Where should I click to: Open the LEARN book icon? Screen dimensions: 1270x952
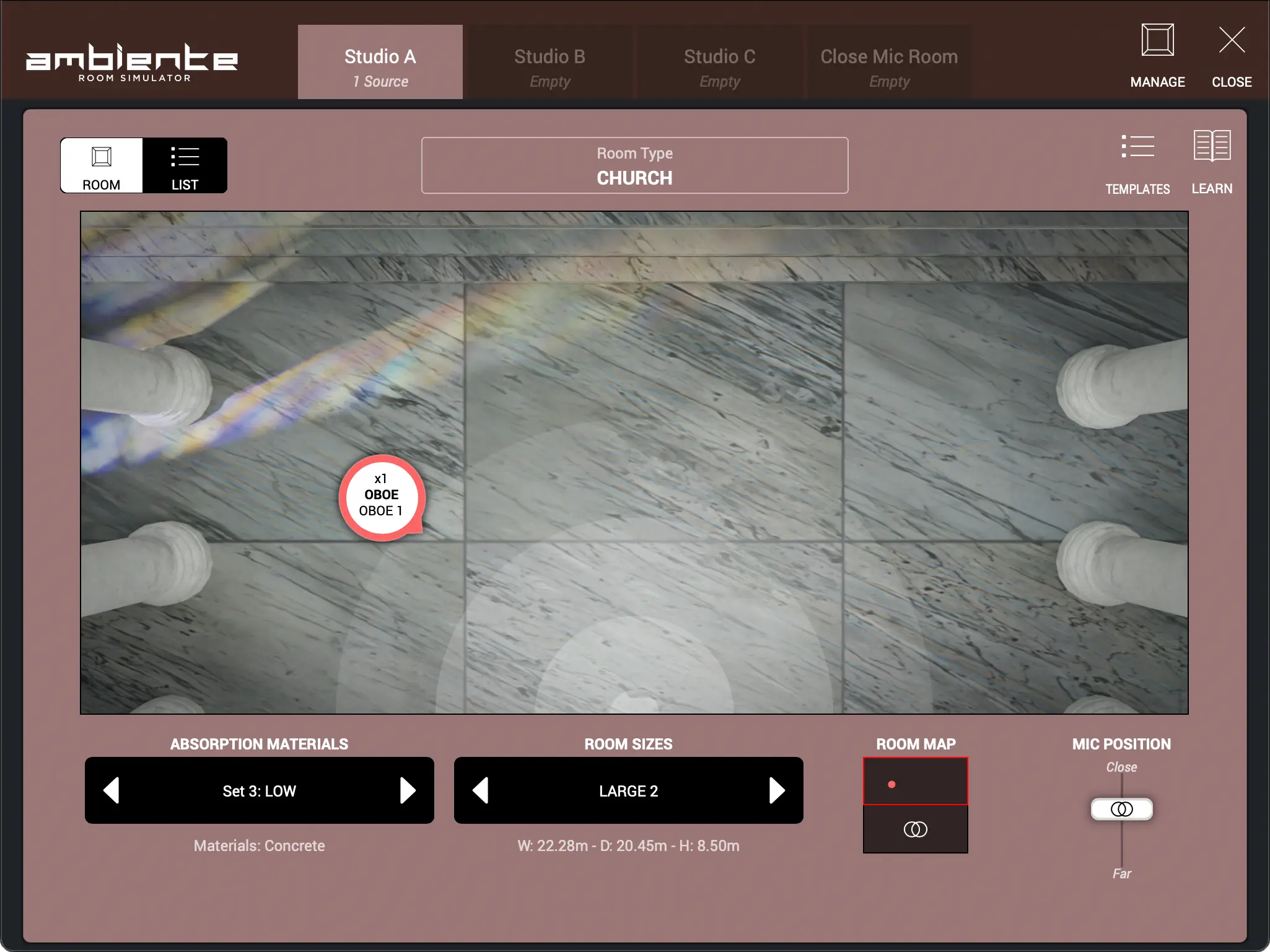[1212, 146]
